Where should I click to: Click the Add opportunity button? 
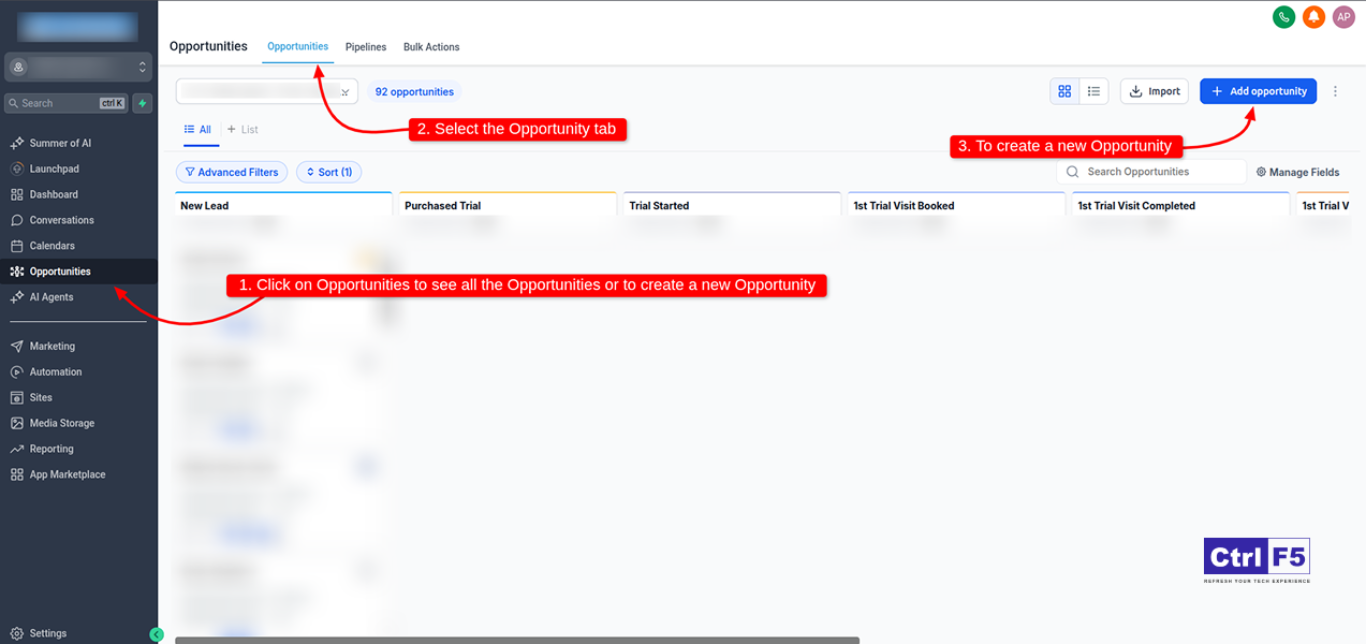point(1258,91)
